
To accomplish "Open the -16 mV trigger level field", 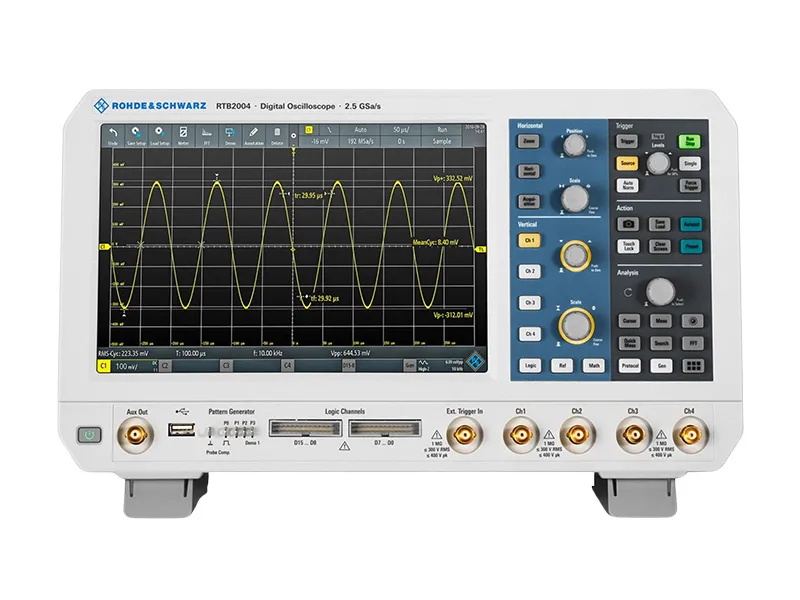I will 319,141.
